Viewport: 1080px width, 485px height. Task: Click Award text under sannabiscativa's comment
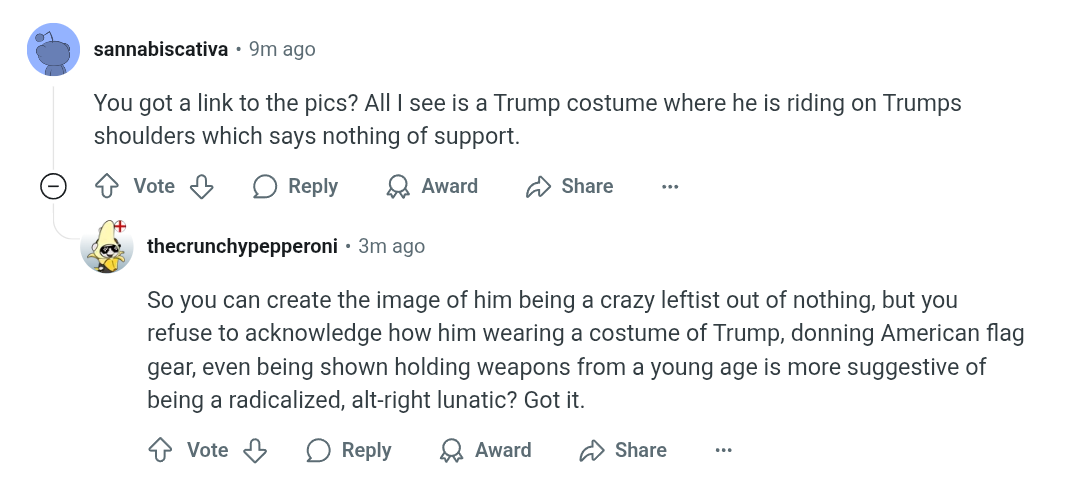[x=449, y=186]
